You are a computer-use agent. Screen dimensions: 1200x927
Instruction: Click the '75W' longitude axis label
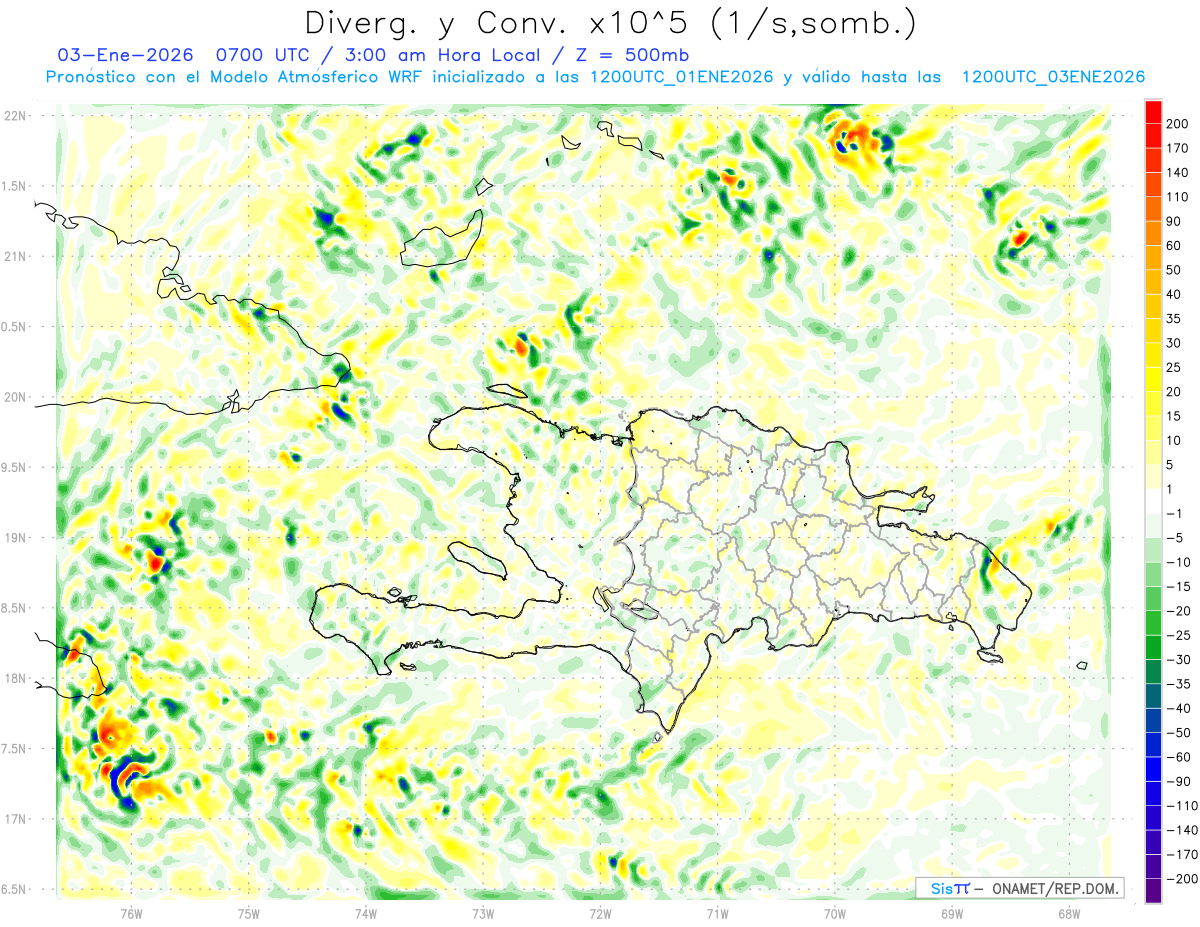pyautogui.click(x=249, y=914)
